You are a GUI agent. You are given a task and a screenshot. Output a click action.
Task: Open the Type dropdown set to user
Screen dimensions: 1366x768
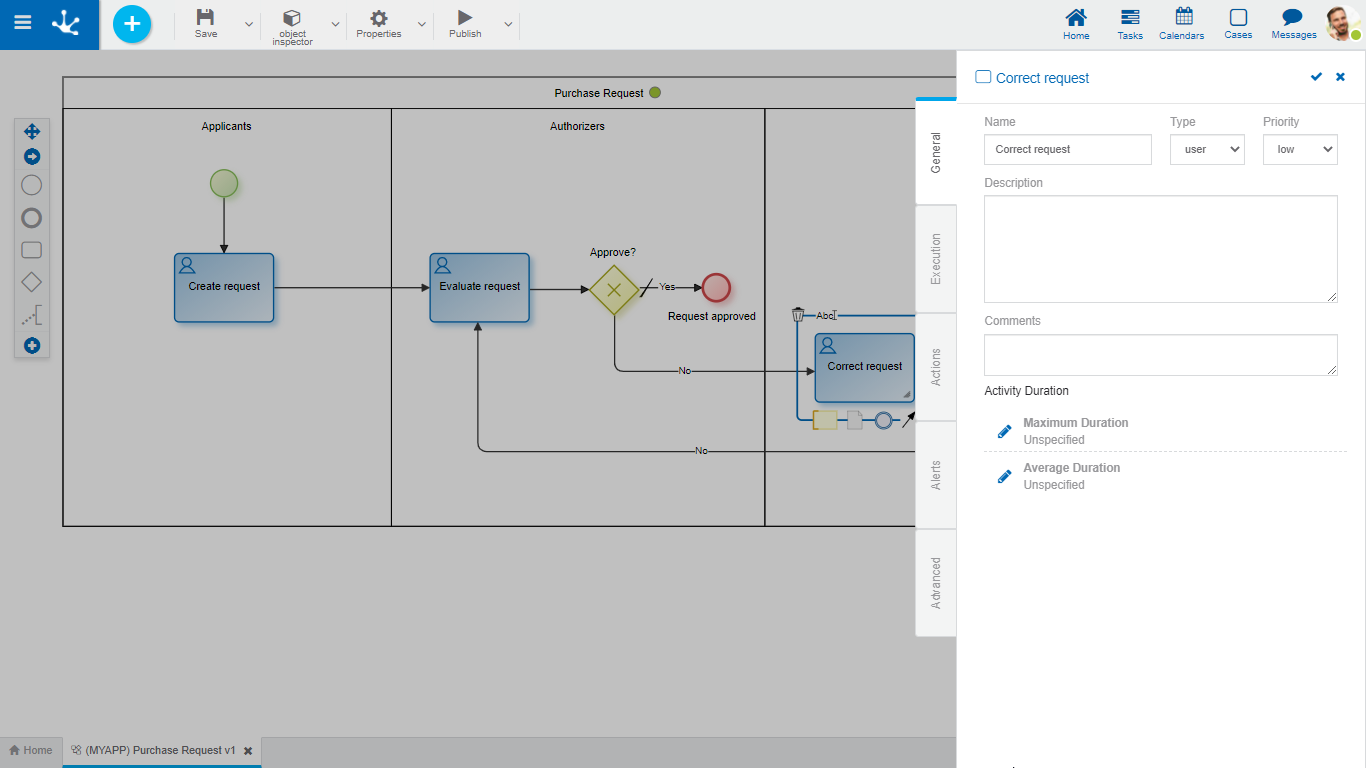pyautogui.click(x=1207, y=150)
